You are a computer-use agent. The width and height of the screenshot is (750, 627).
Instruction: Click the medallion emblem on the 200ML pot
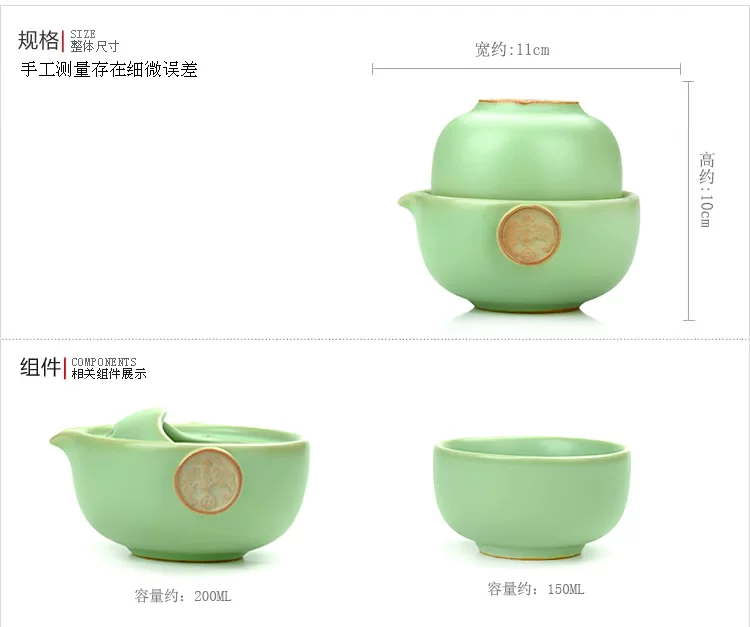[208, 481]
